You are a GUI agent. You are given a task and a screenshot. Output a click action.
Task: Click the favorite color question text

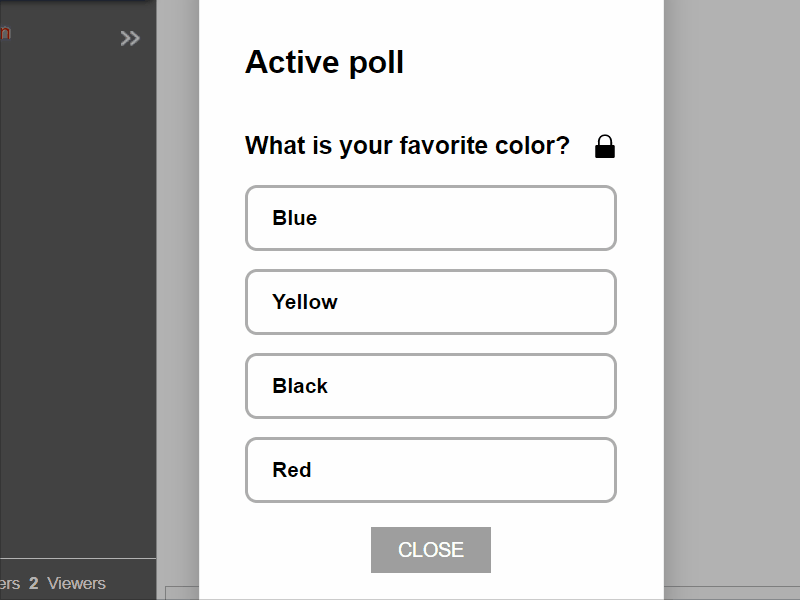click(x=407, y=146)
